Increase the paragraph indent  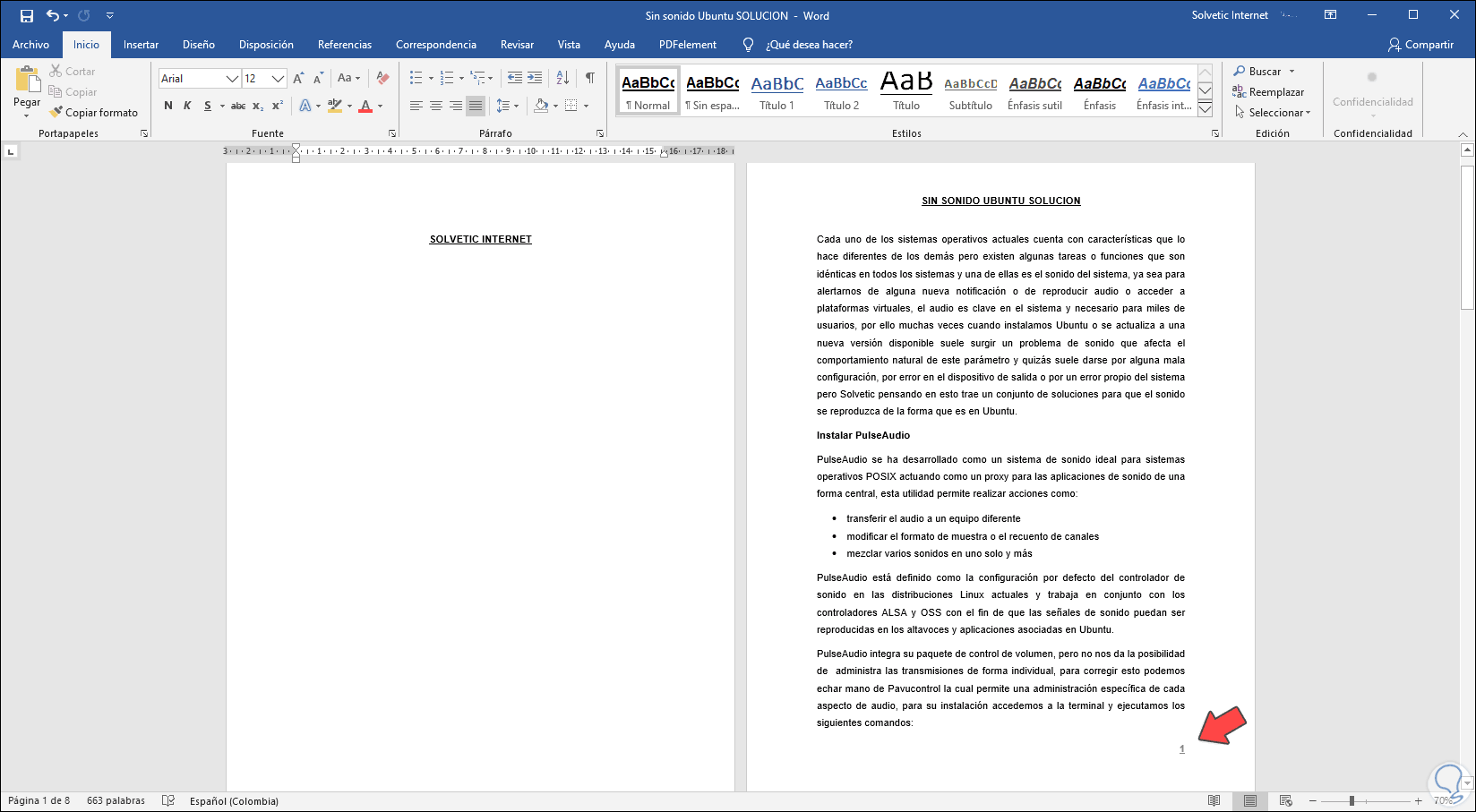click(535, 78)
